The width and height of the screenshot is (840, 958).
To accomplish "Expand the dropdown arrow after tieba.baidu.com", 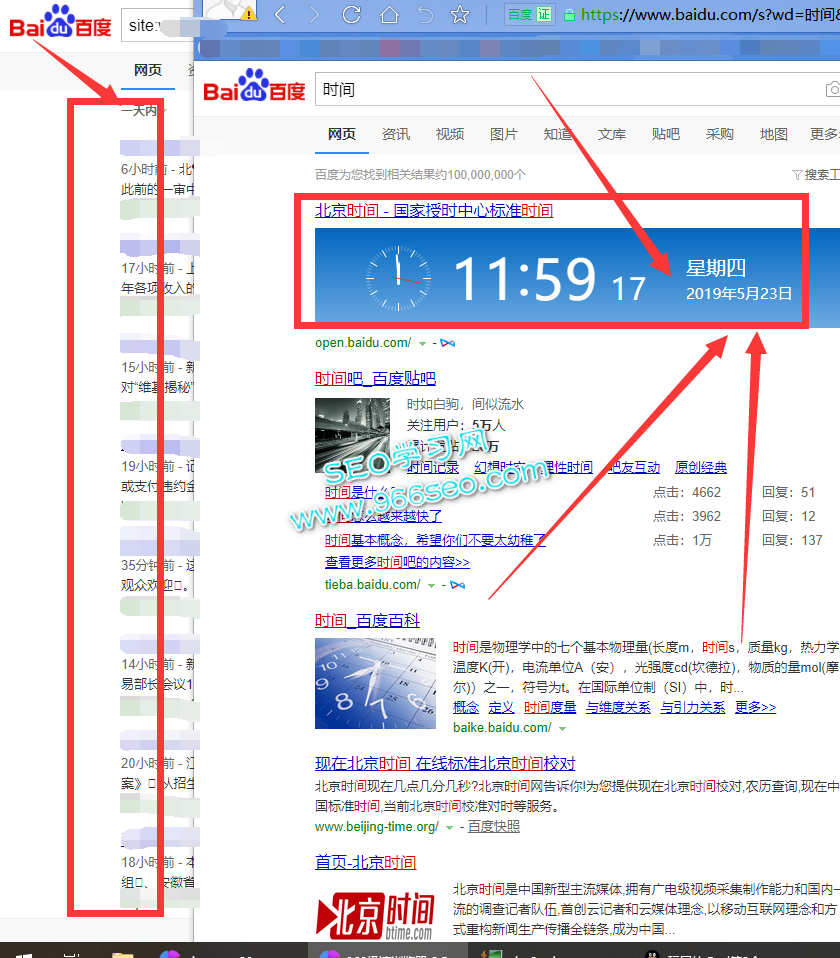I will [x=431, y=585].
